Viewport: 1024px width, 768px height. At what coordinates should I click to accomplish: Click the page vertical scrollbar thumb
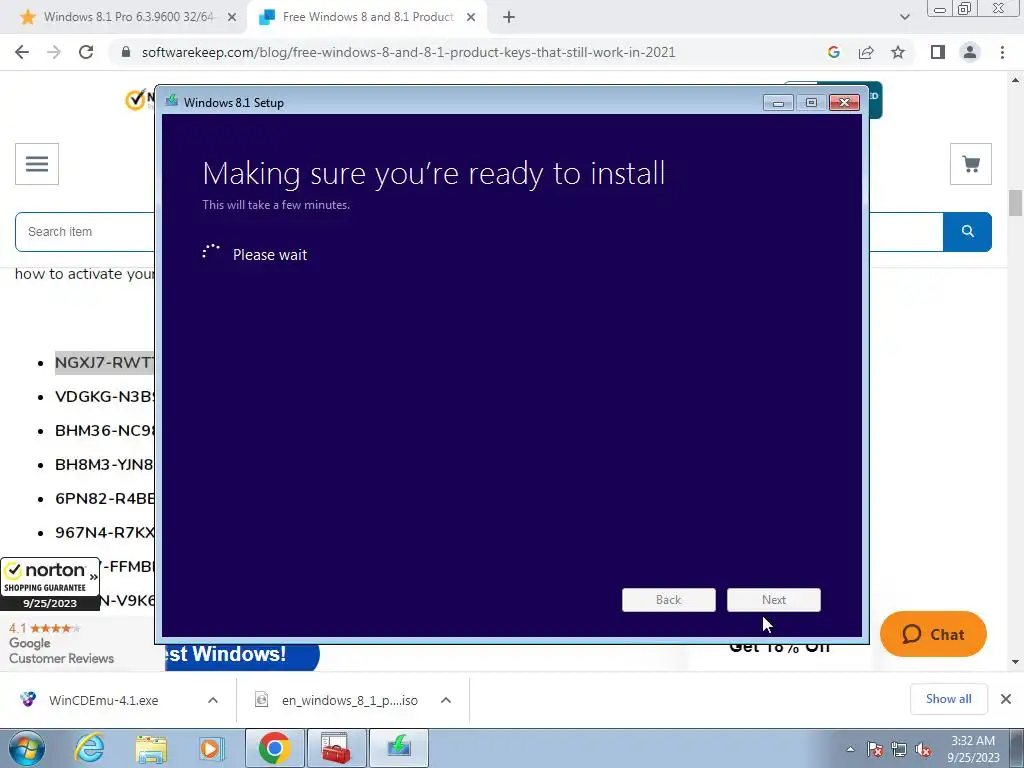(1016, 202)
